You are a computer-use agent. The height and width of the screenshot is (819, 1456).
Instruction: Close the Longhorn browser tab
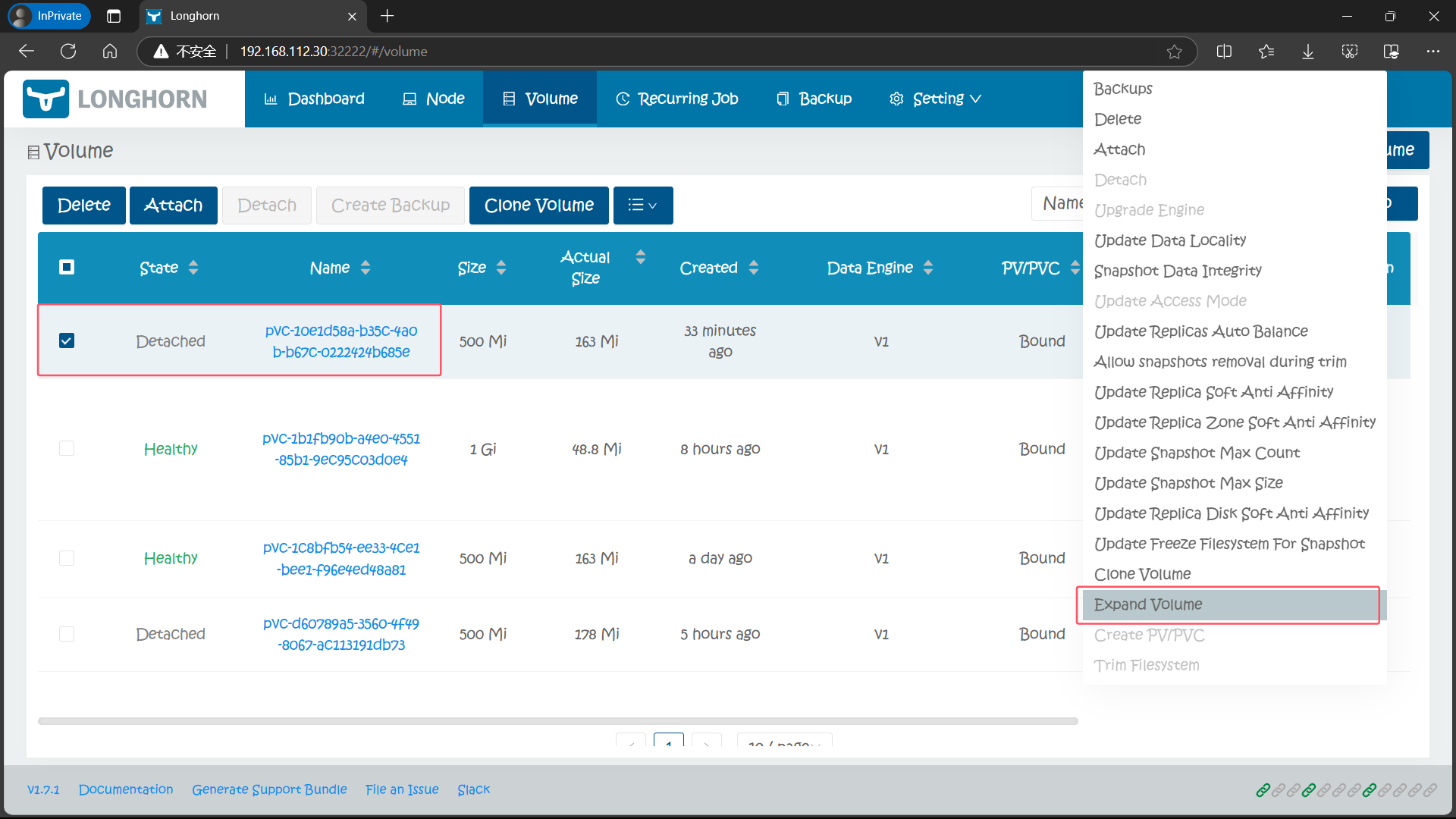click(x=352, y=16)
